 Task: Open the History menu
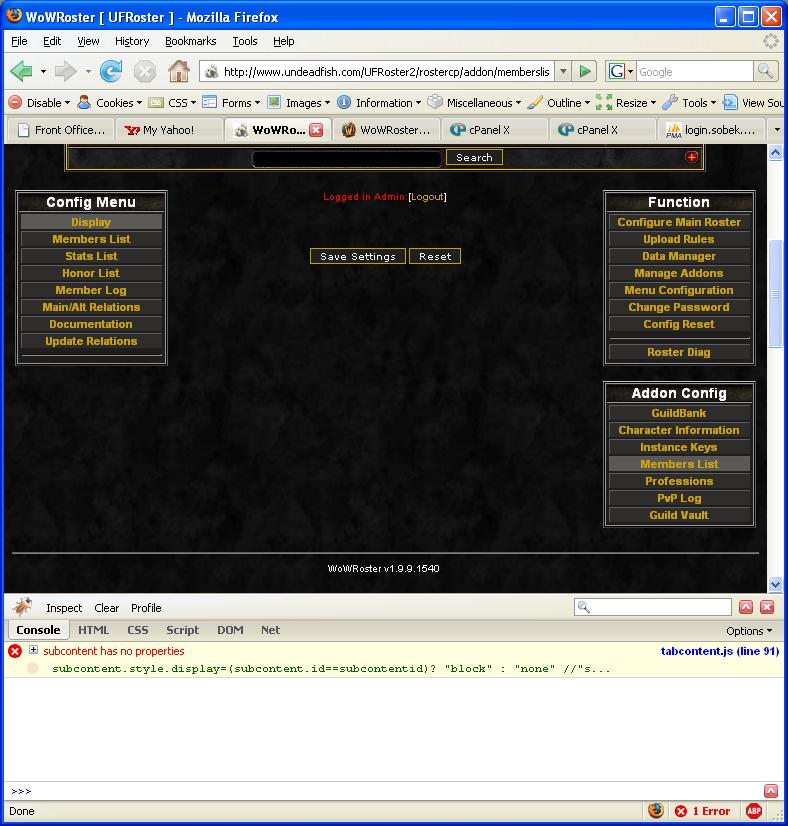tap(132, 41)
